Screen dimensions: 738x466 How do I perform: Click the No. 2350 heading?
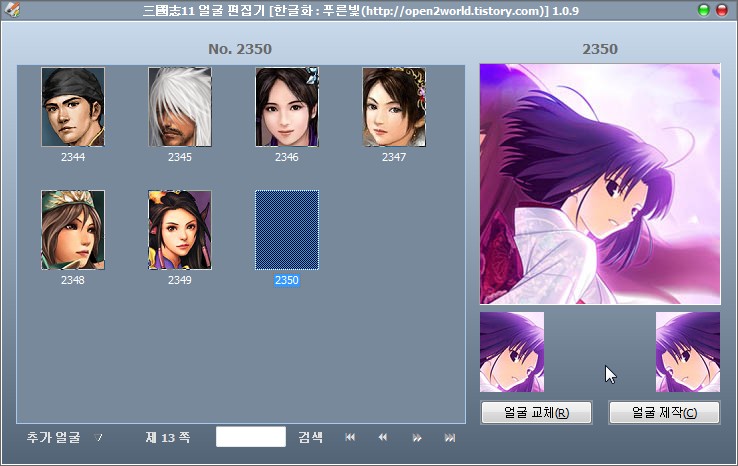(240, 49)
